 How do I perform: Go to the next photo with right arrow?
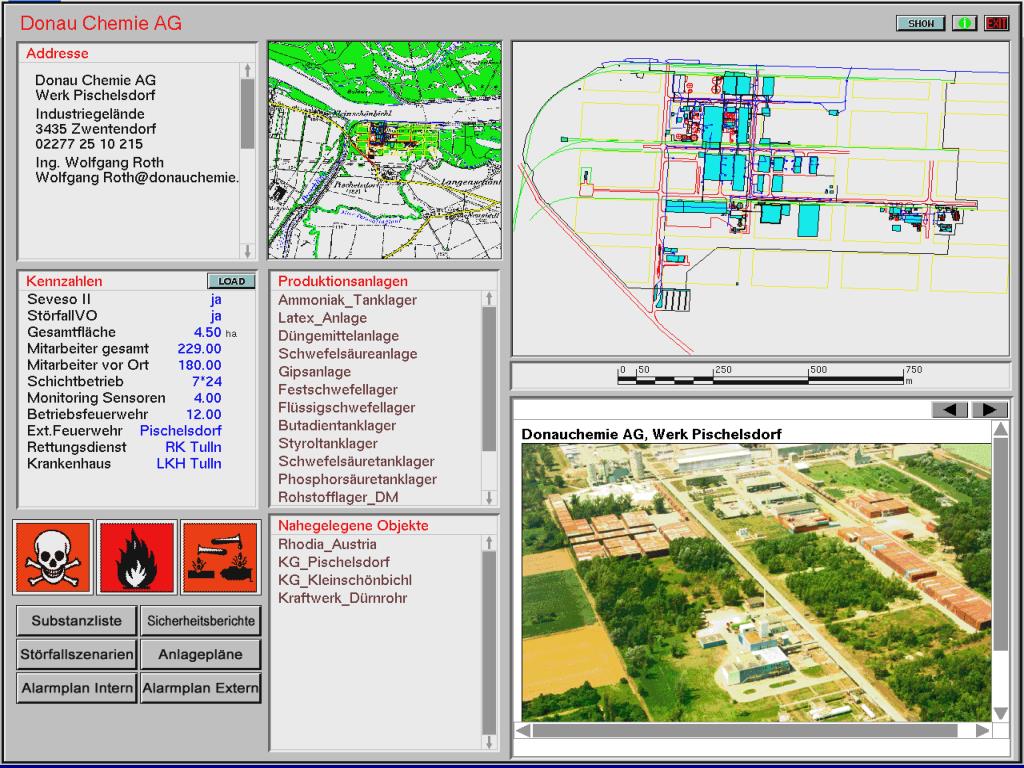coord(990,409)
